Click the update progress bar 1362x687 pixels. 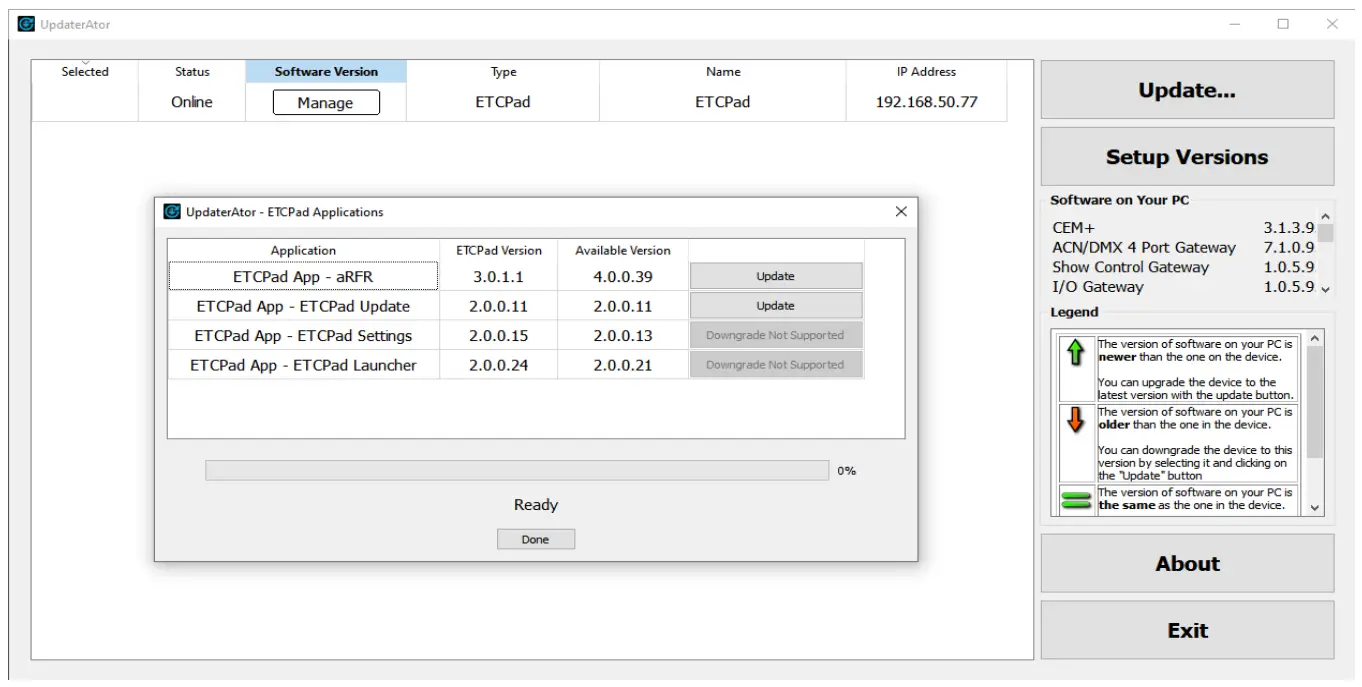coord(517,471)
